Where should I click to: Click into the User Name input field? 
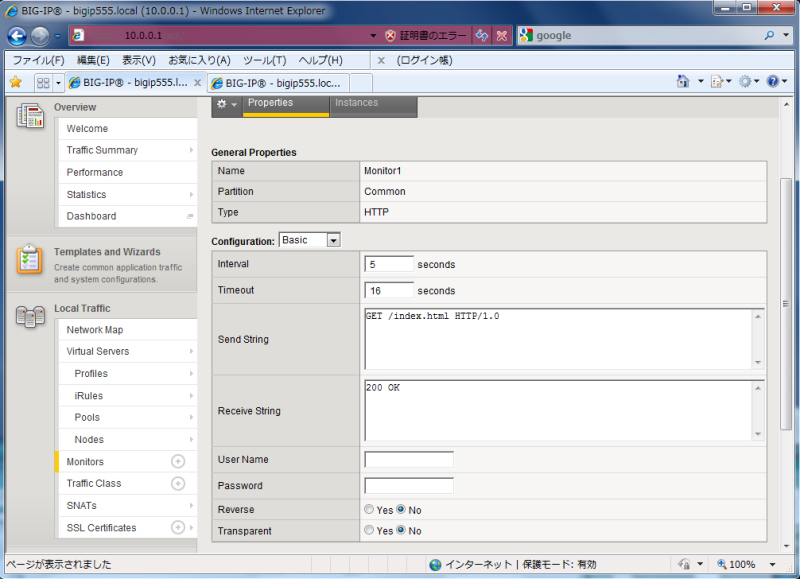[x=408, y=460]
